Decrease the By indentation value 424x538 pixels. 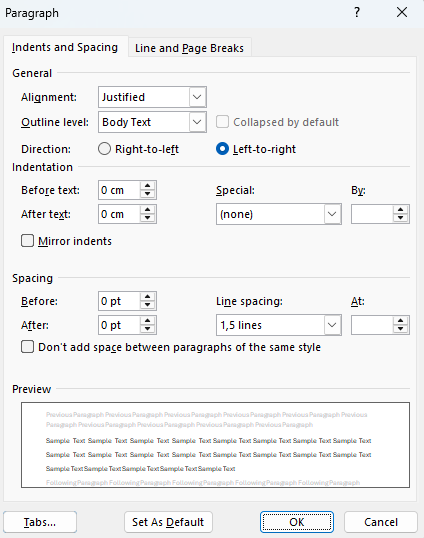click(401, 218)
